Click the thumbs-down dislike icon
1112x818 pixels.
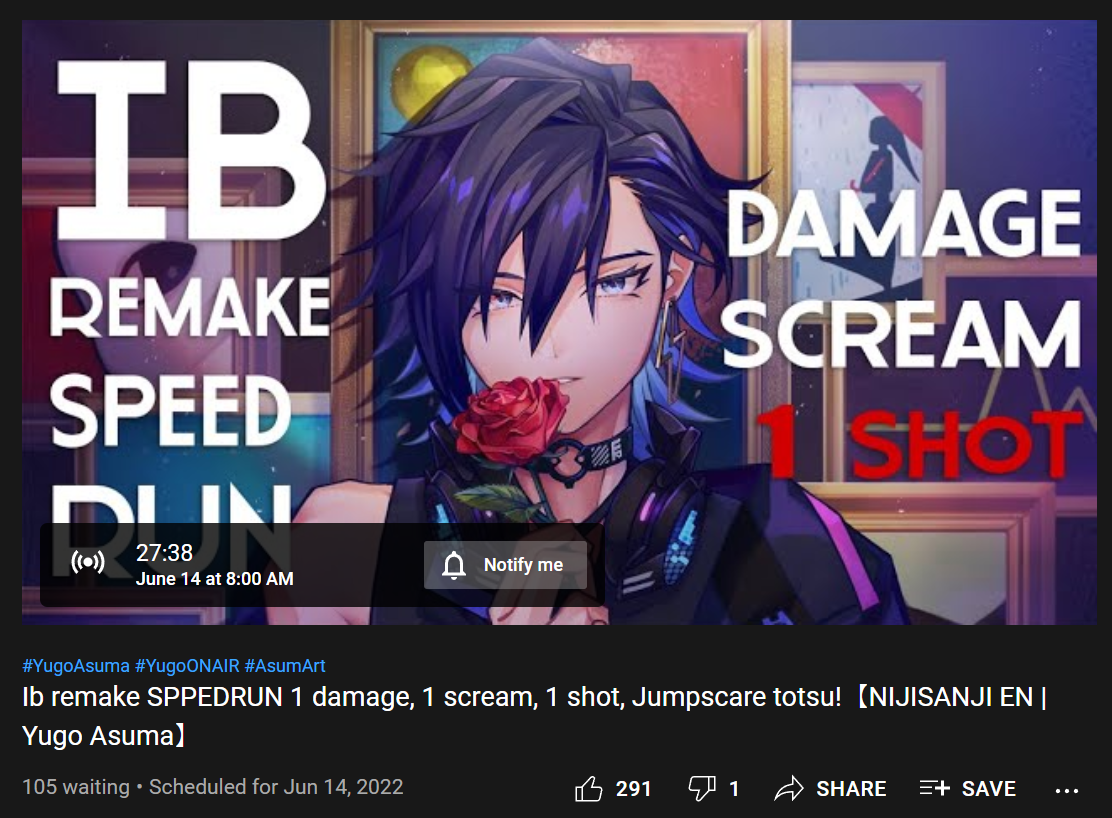click(701, 788)
